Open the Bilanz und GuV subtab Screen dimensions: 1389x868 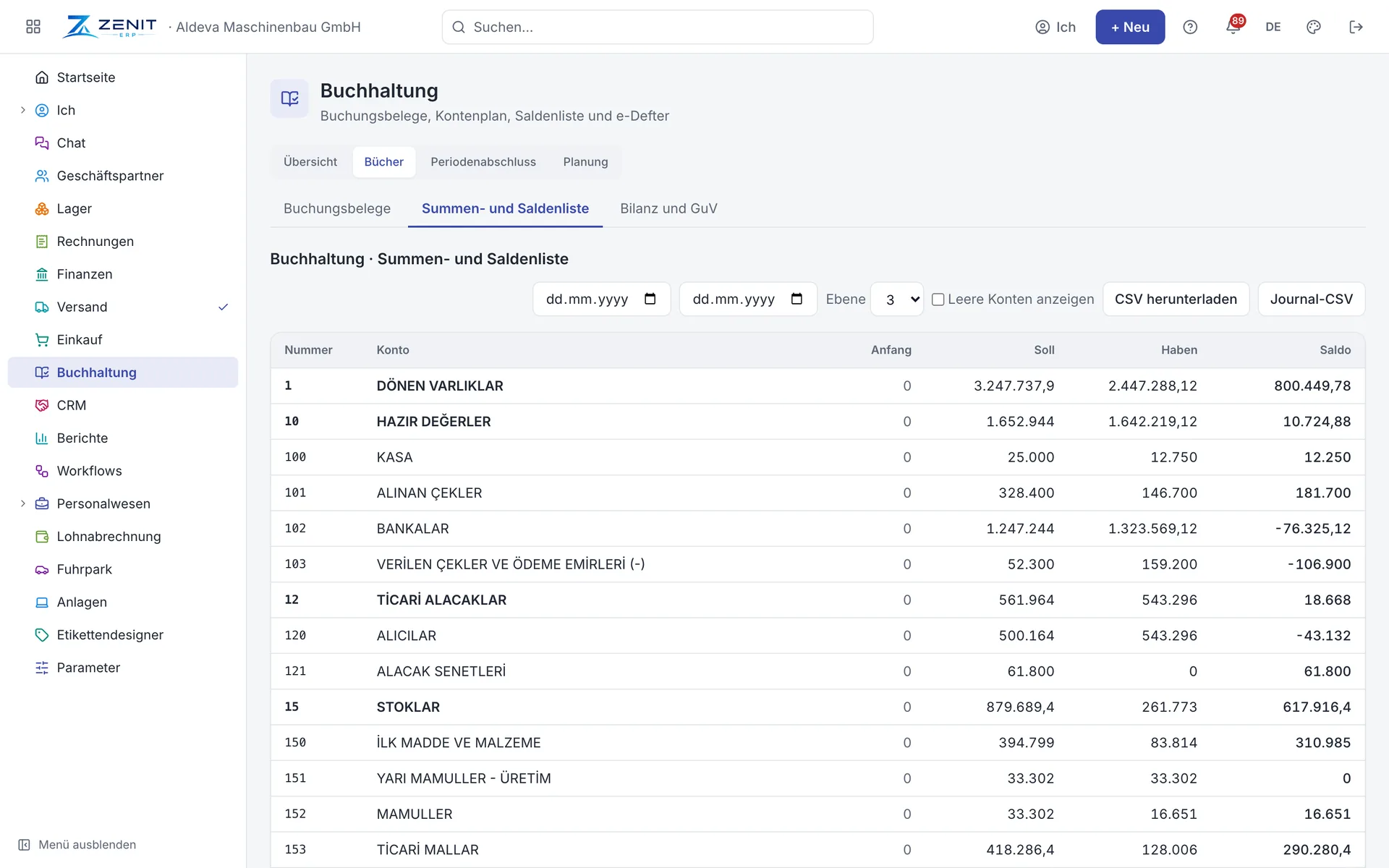coord(668,208)
